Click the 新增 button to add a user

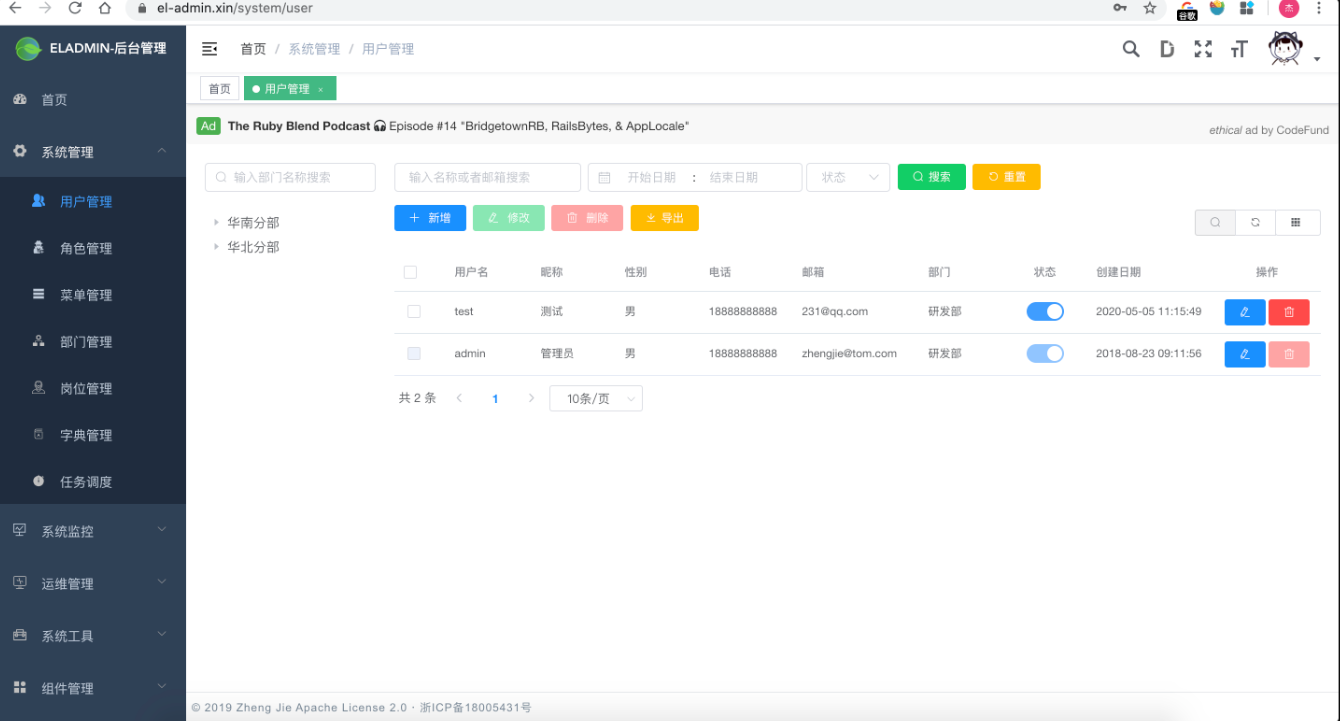coord(430,217)
